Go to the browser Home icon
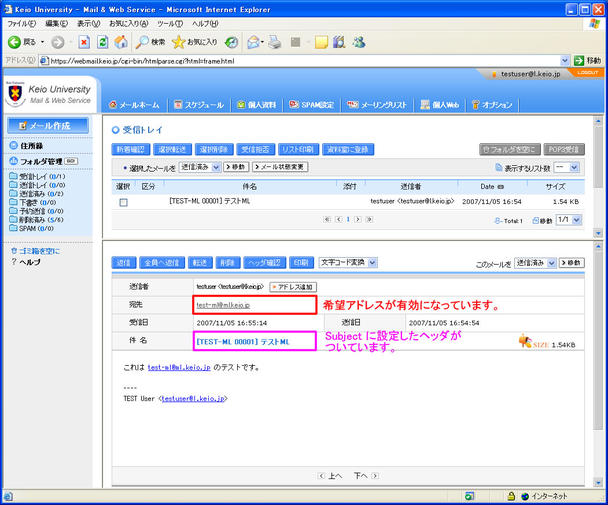The image size is (608, 505). (120, 42)
